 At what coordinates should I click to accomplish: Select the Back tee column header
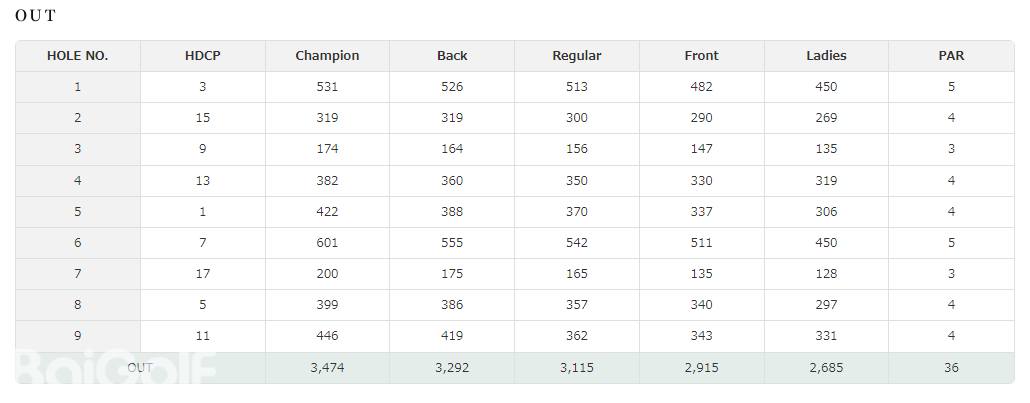[452, 56]
